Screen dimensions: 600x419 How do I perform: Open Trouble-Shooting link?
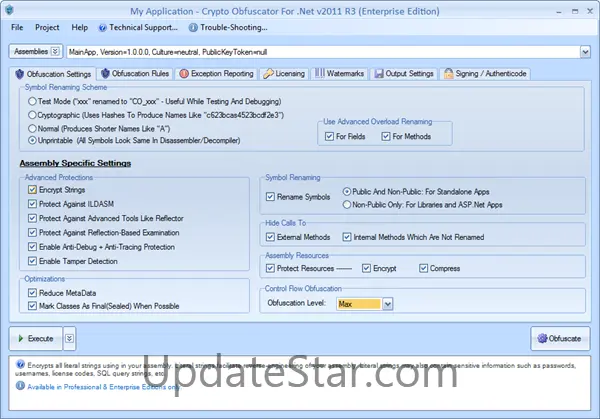(228, 28)
